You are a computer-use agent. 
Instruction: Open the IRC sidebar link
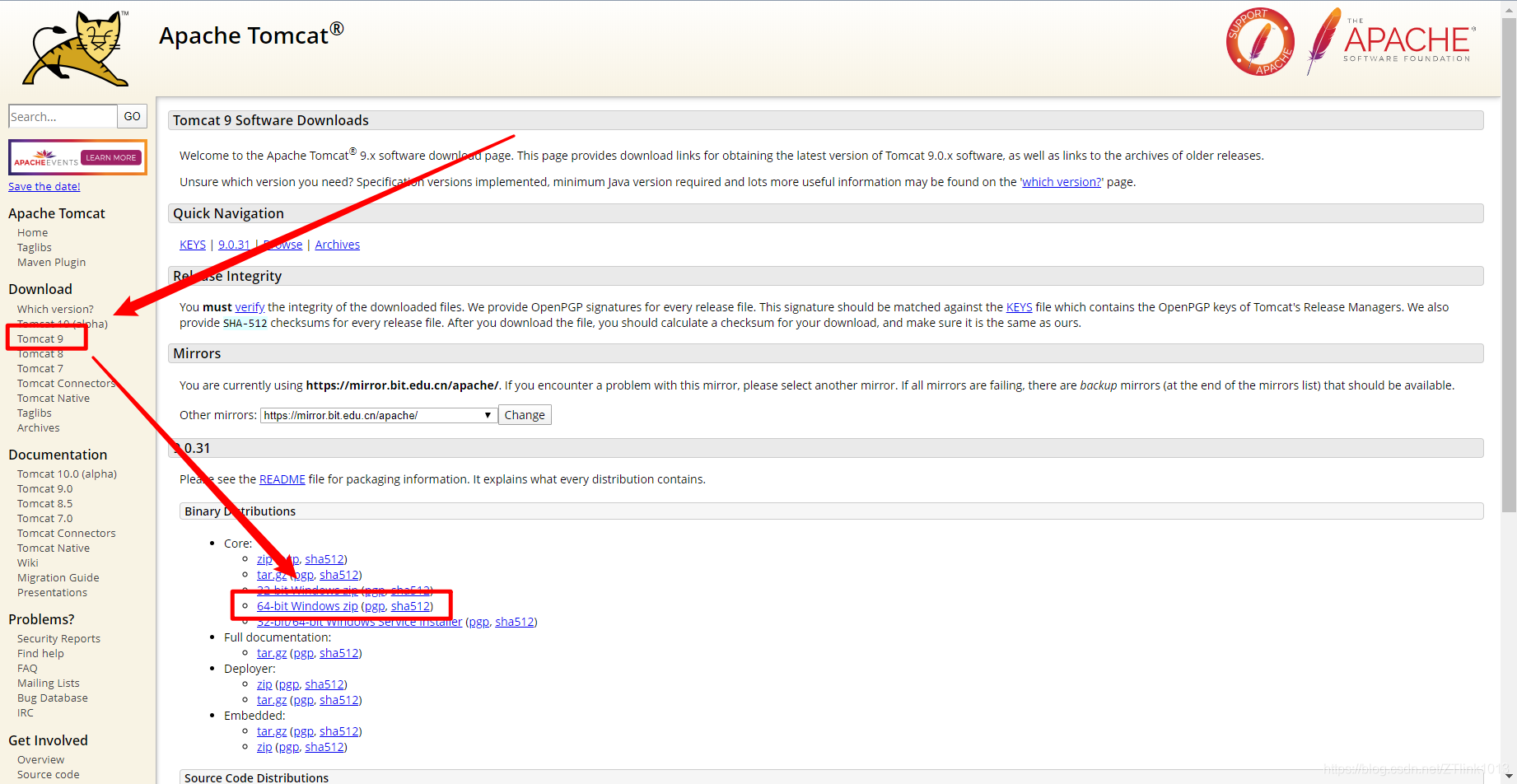point(26,713)
